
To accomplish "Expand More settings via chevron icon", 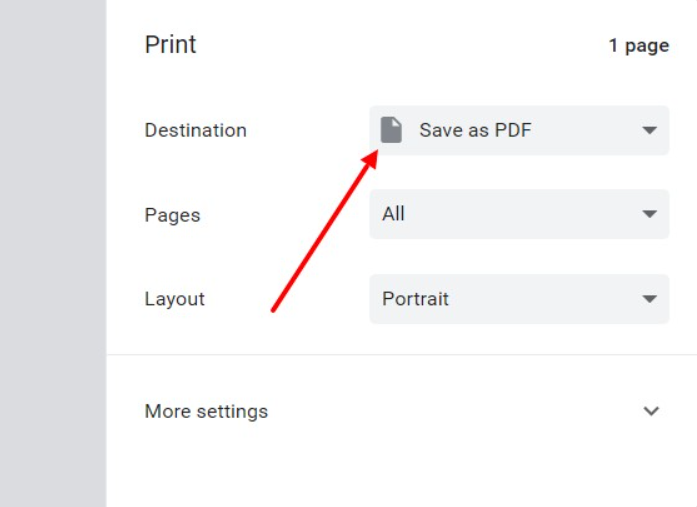I will pyautogui.click(x=651, y=411).
